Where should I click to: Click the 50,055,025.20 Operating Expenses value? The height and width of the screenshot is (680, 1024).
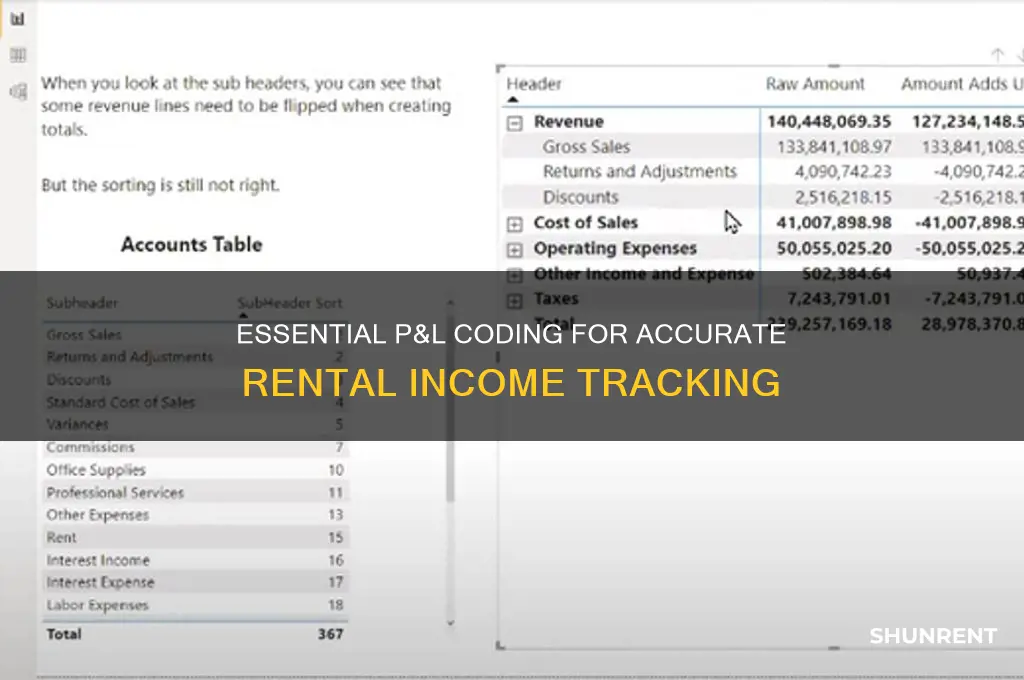point(834,248)
